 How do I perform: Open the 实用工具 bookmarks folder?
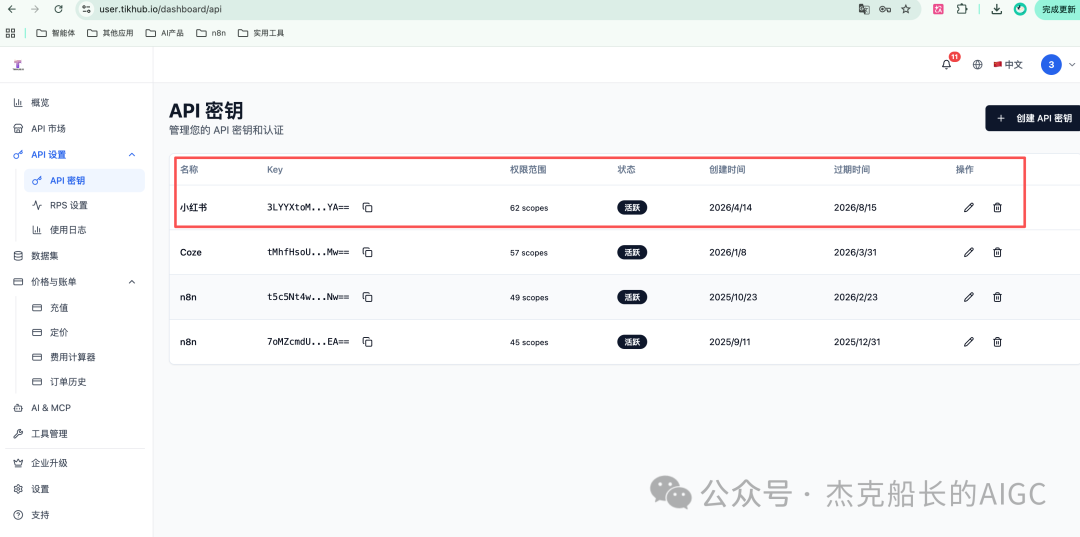261,33
